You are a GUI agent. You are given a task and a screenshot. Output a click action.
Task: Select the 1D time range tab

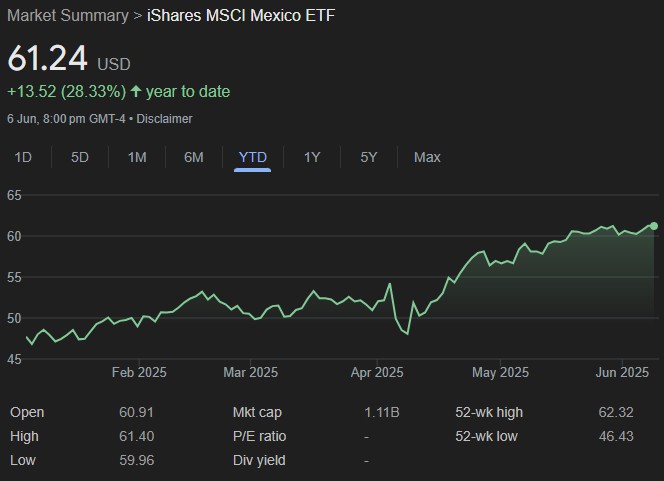(x=23, y=158)
